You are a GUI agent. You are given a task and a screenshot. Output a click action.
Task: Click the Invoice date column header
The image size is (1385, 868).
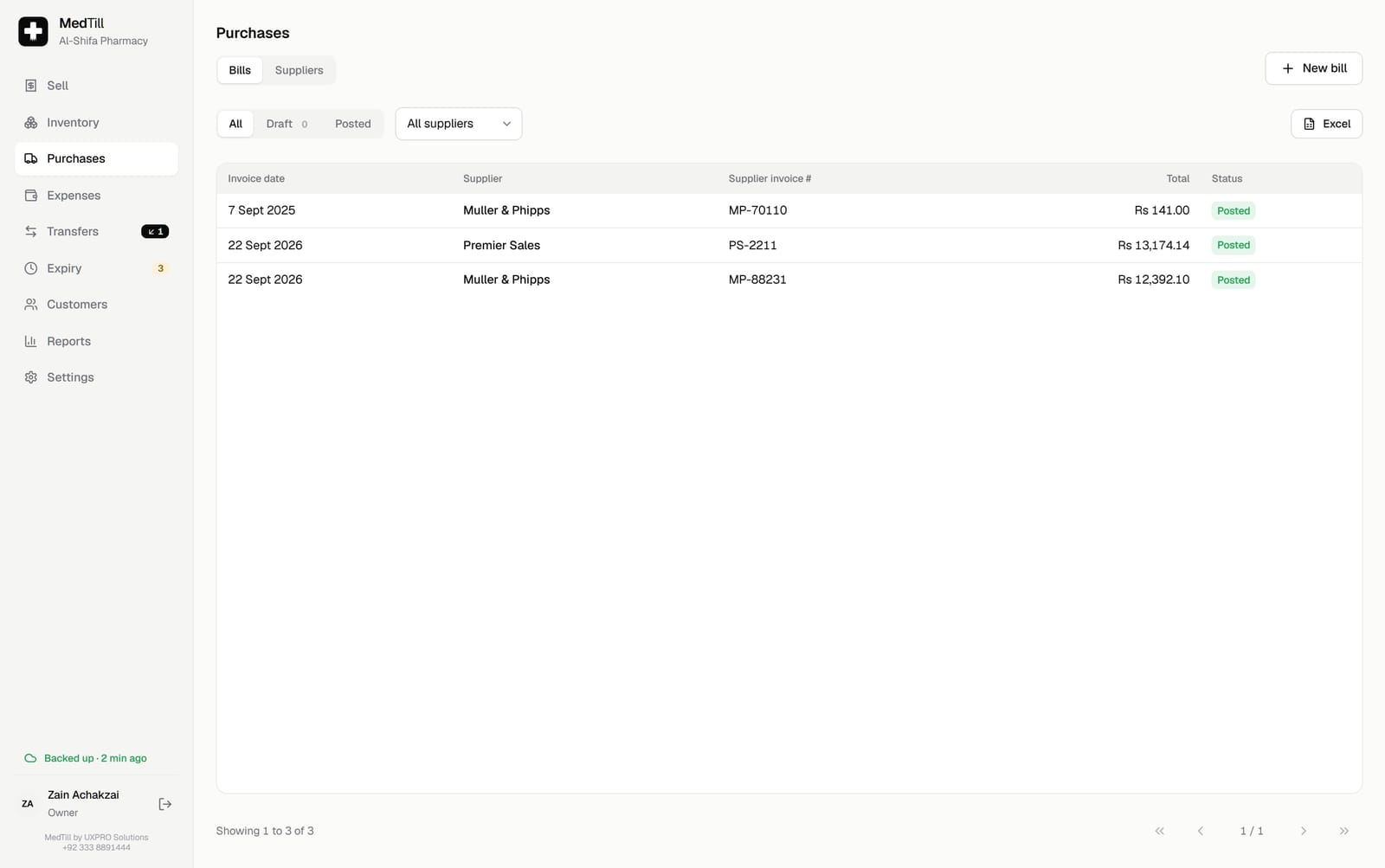256,178
